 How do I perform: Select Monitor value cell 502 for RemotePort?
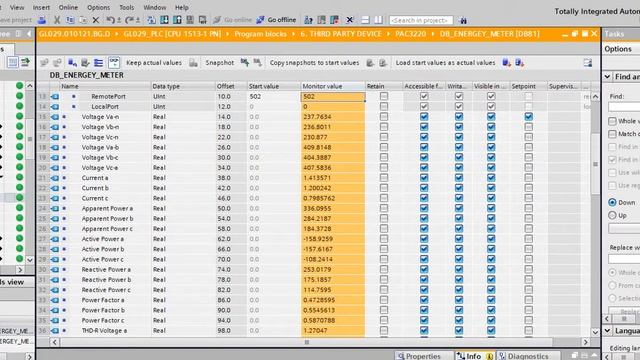click(x=333, y=97)
